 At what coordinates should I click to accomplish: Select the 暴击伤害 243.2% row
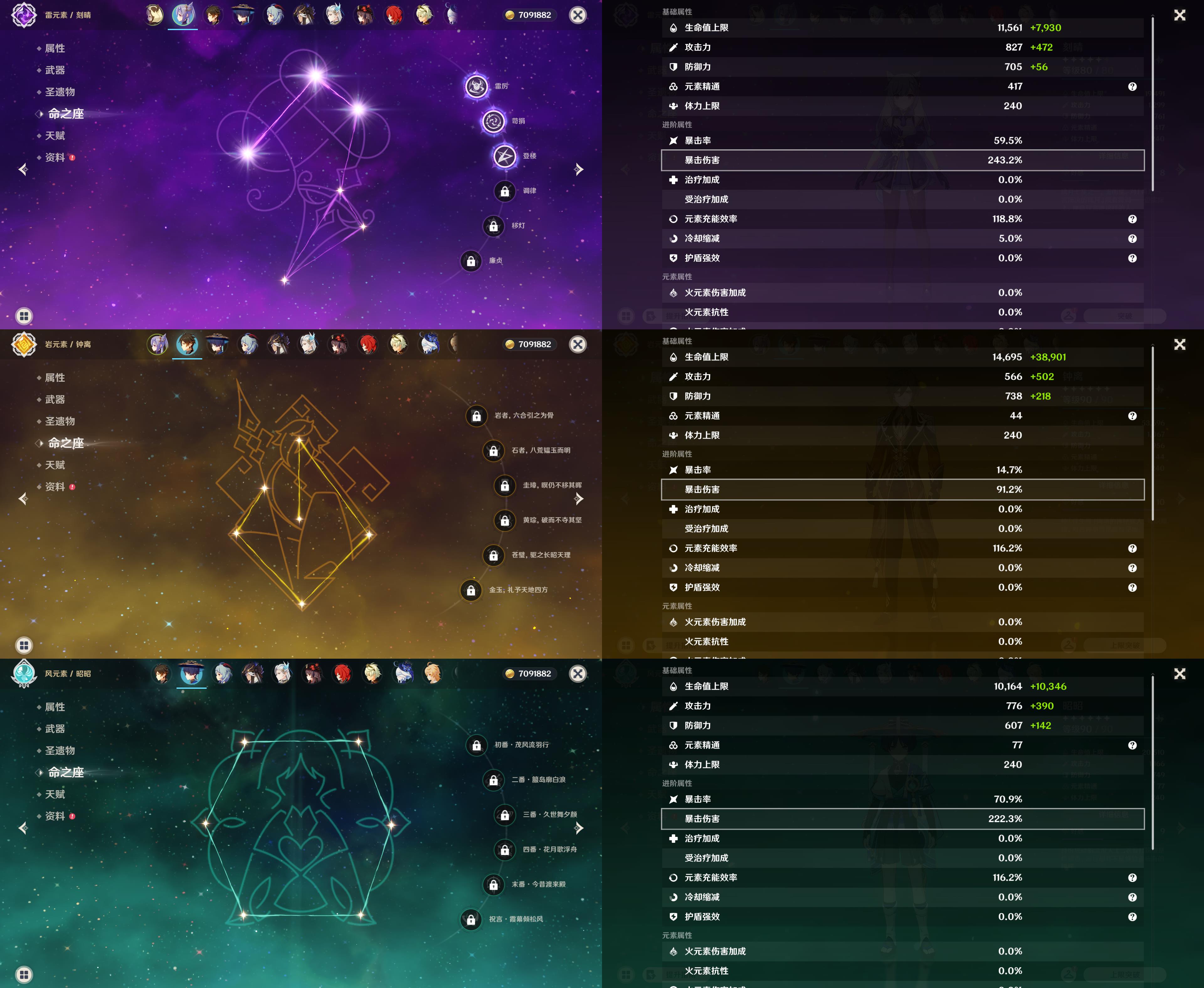pos(902,161)
